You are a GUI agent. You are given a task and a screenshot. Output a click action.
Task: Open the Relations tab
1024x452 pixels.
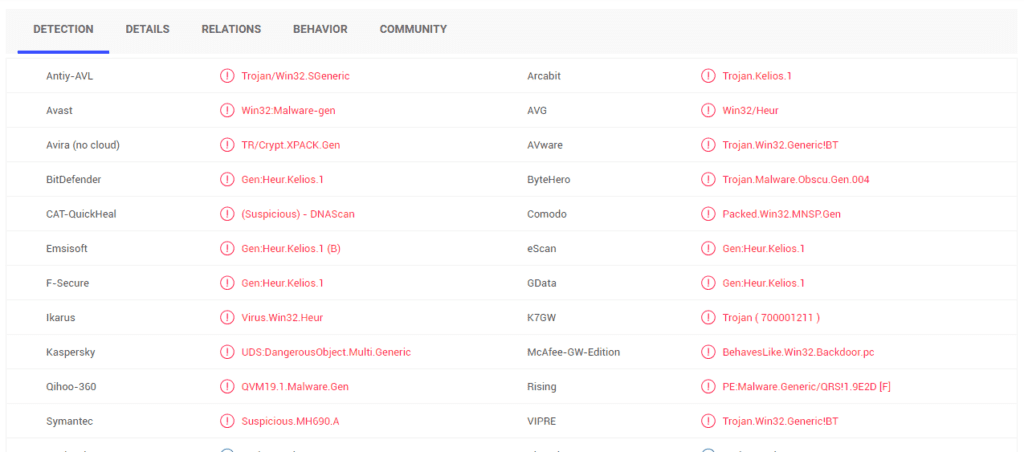(x=231, y=30)
